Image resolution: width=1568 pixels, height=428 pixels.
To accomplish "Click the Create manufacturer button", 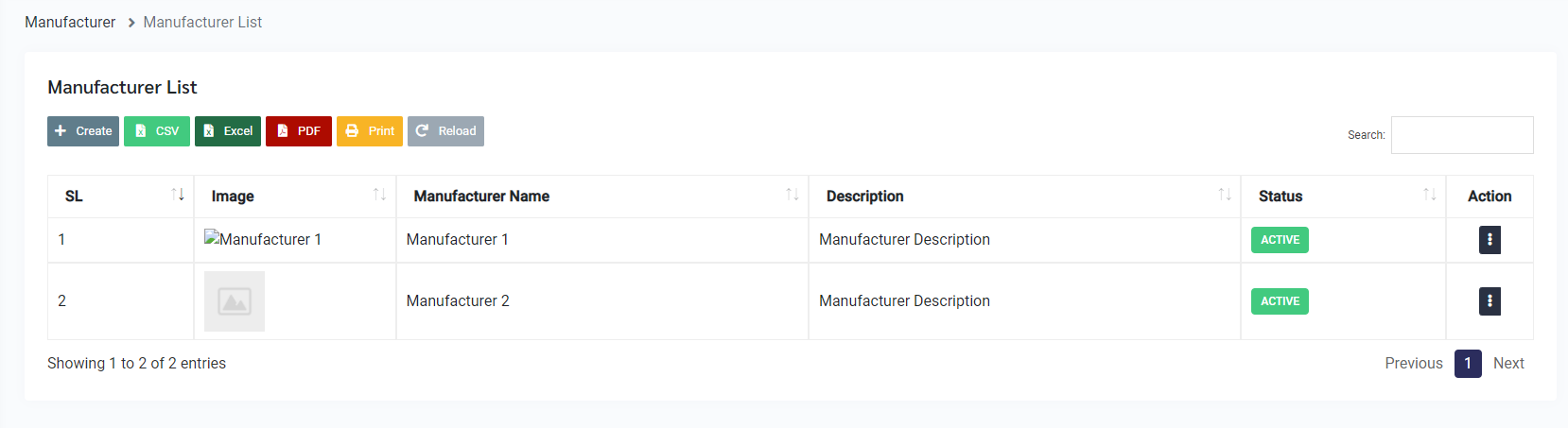I will coord(83,131).
